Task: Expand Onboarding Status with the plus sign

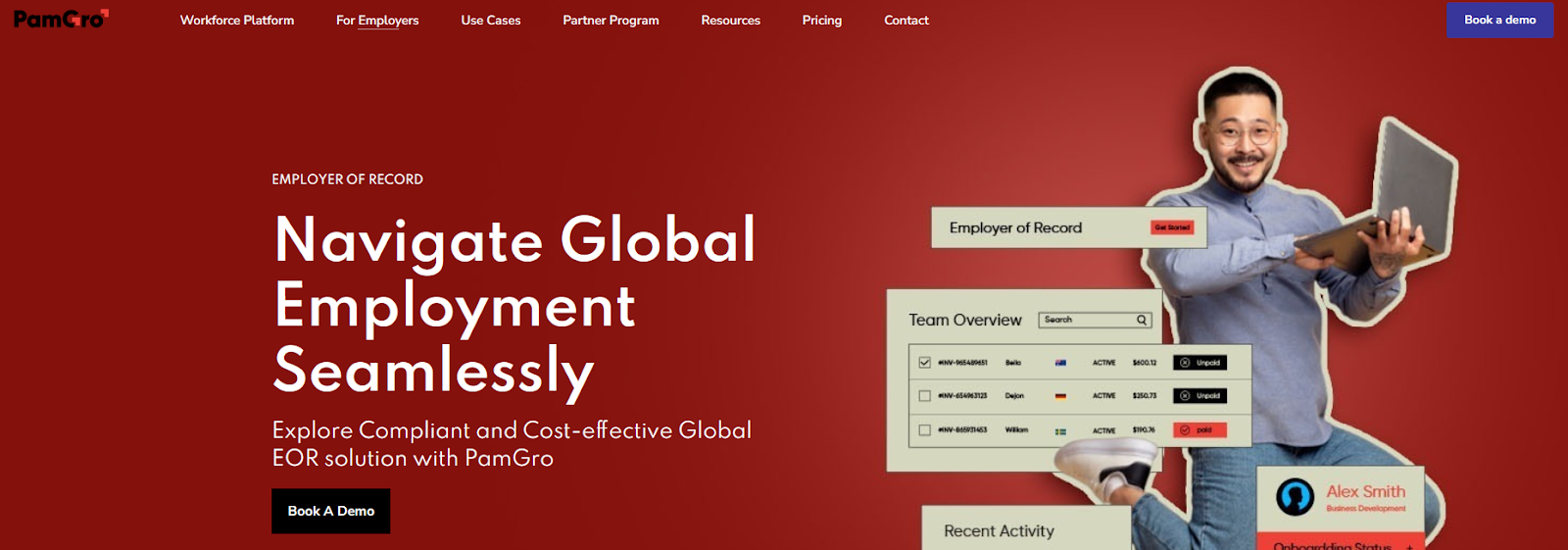Action: (x=1408, y=545)
